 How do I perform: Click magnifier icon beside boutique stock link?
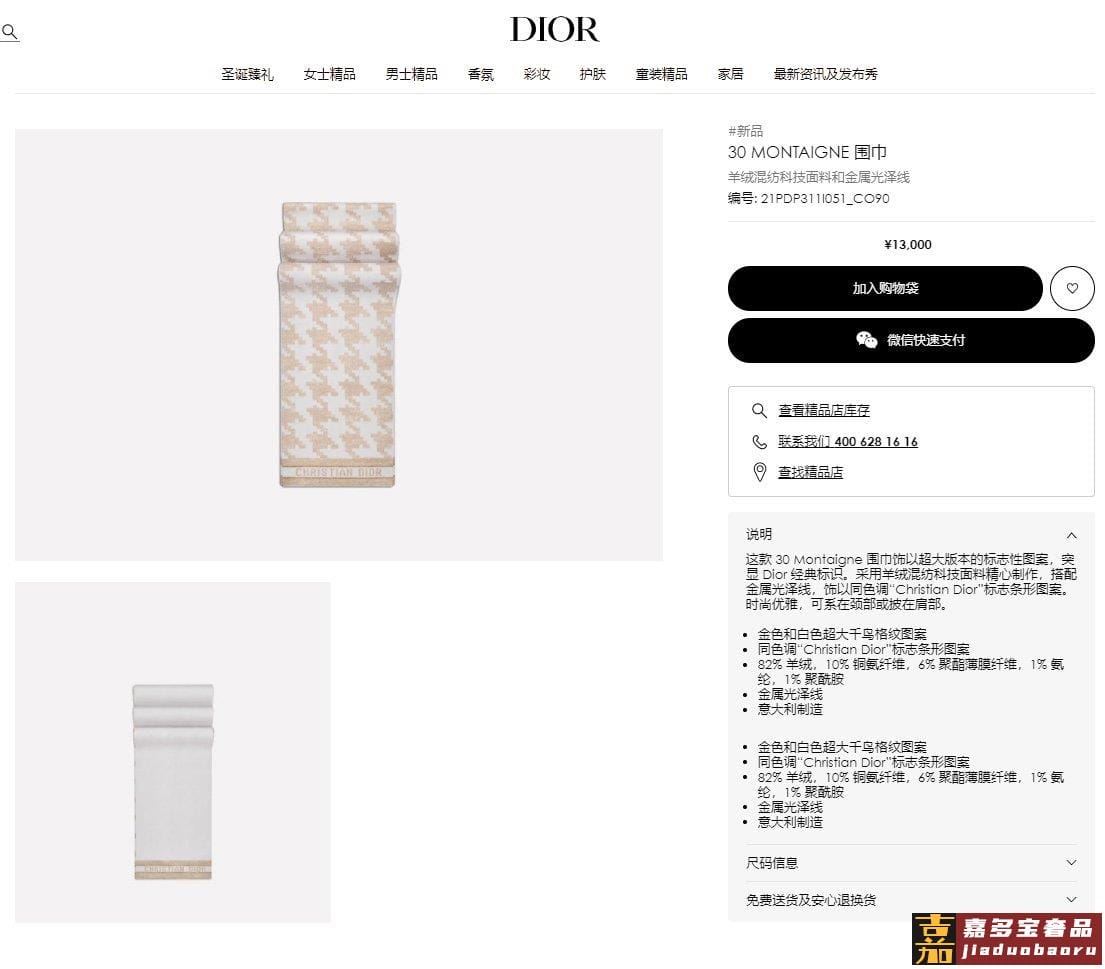tap(759, 410)
